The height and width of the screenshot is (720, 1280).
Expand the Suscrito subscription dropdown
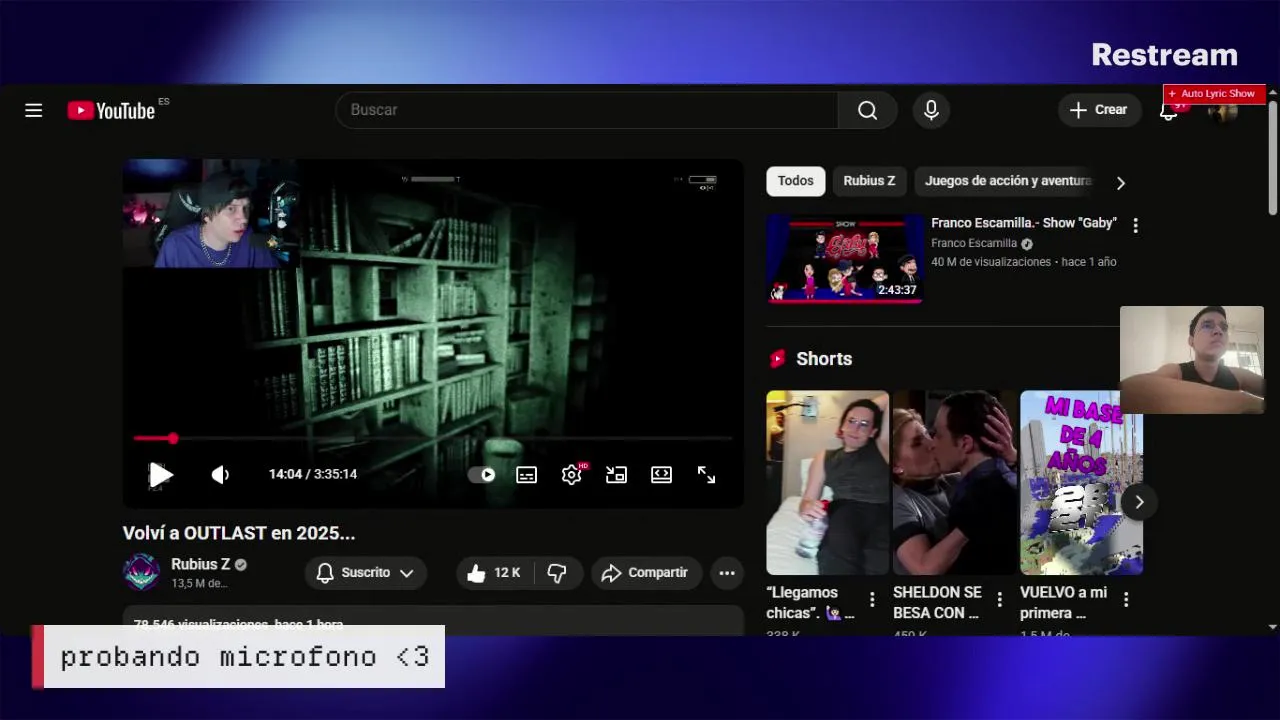coord(366,573)
